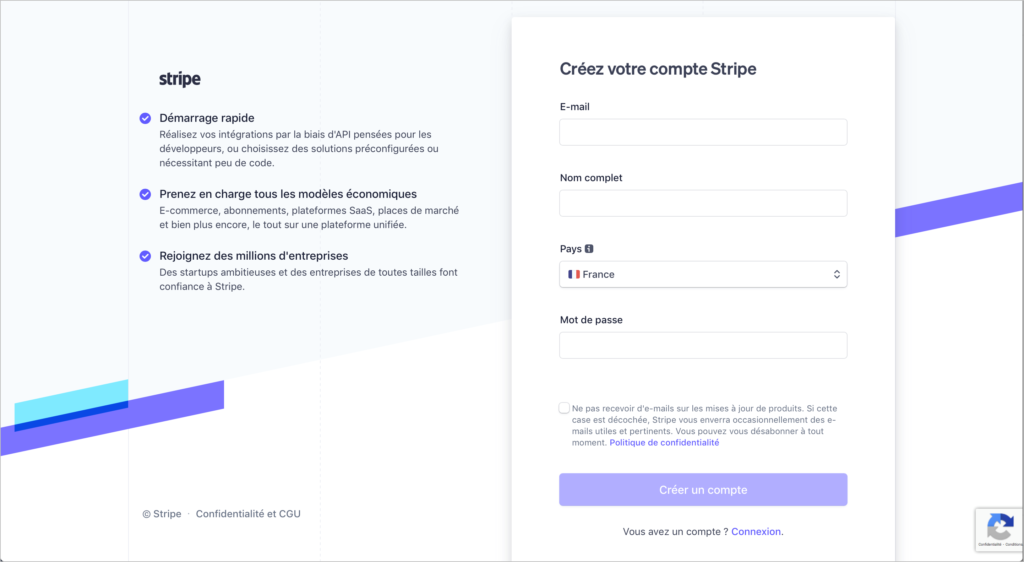The image size is (1024, 562).
Task: Focus the Mot de passe field
Action: tap(703, 345)
